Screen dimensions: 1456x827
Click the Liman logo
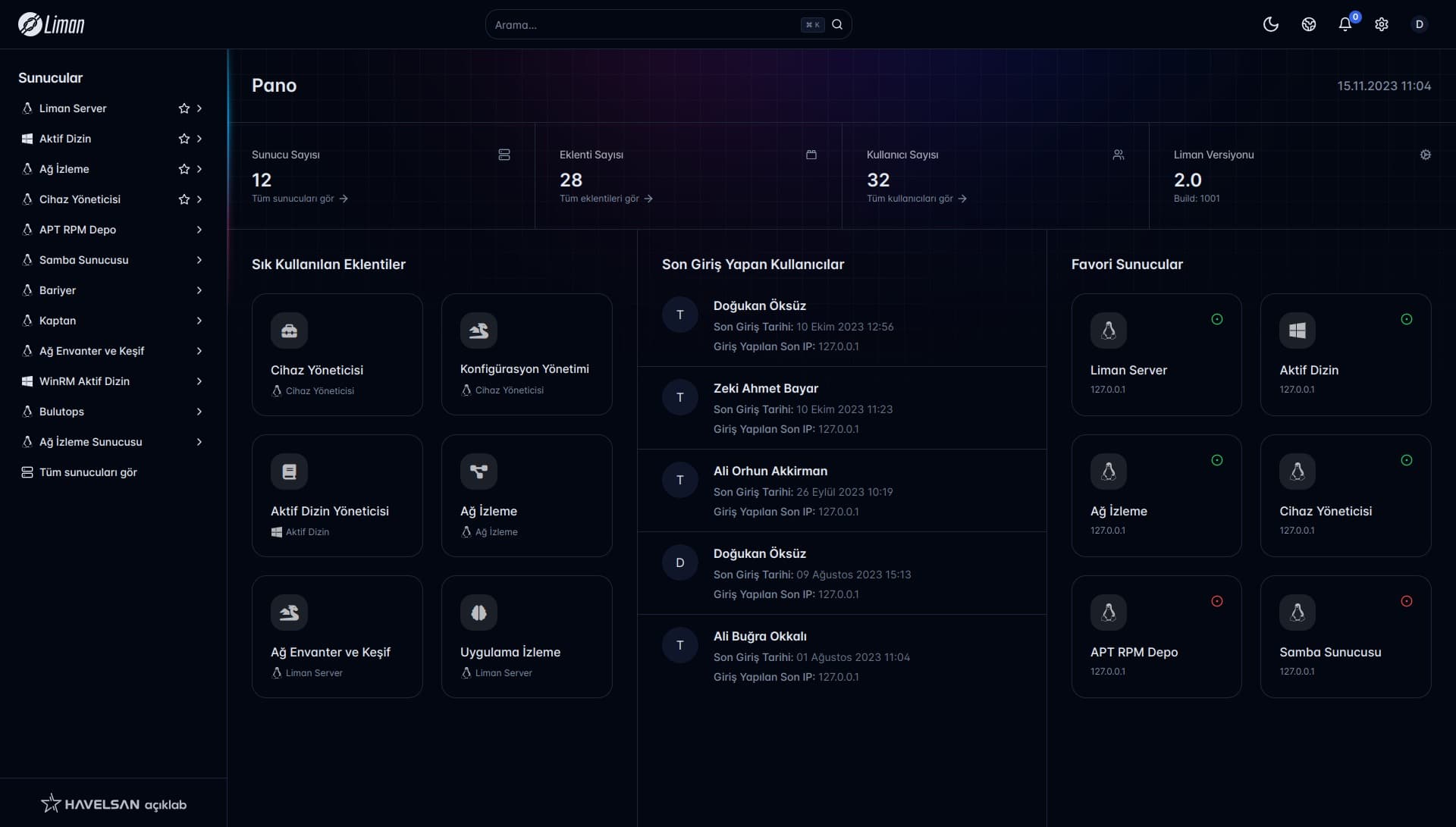52,24
